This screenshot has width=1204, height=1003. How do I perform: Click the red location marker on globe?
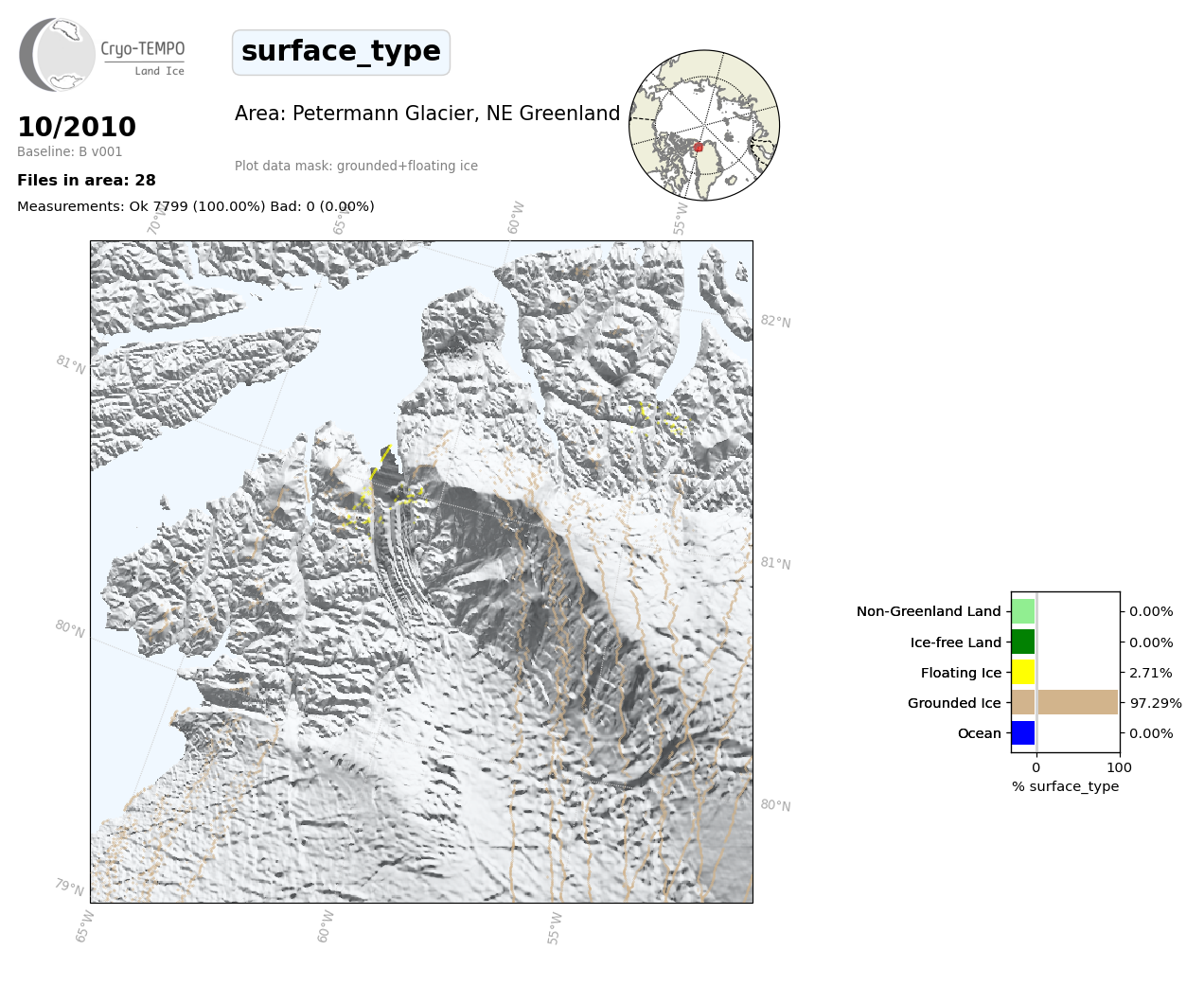click(699, 148)
